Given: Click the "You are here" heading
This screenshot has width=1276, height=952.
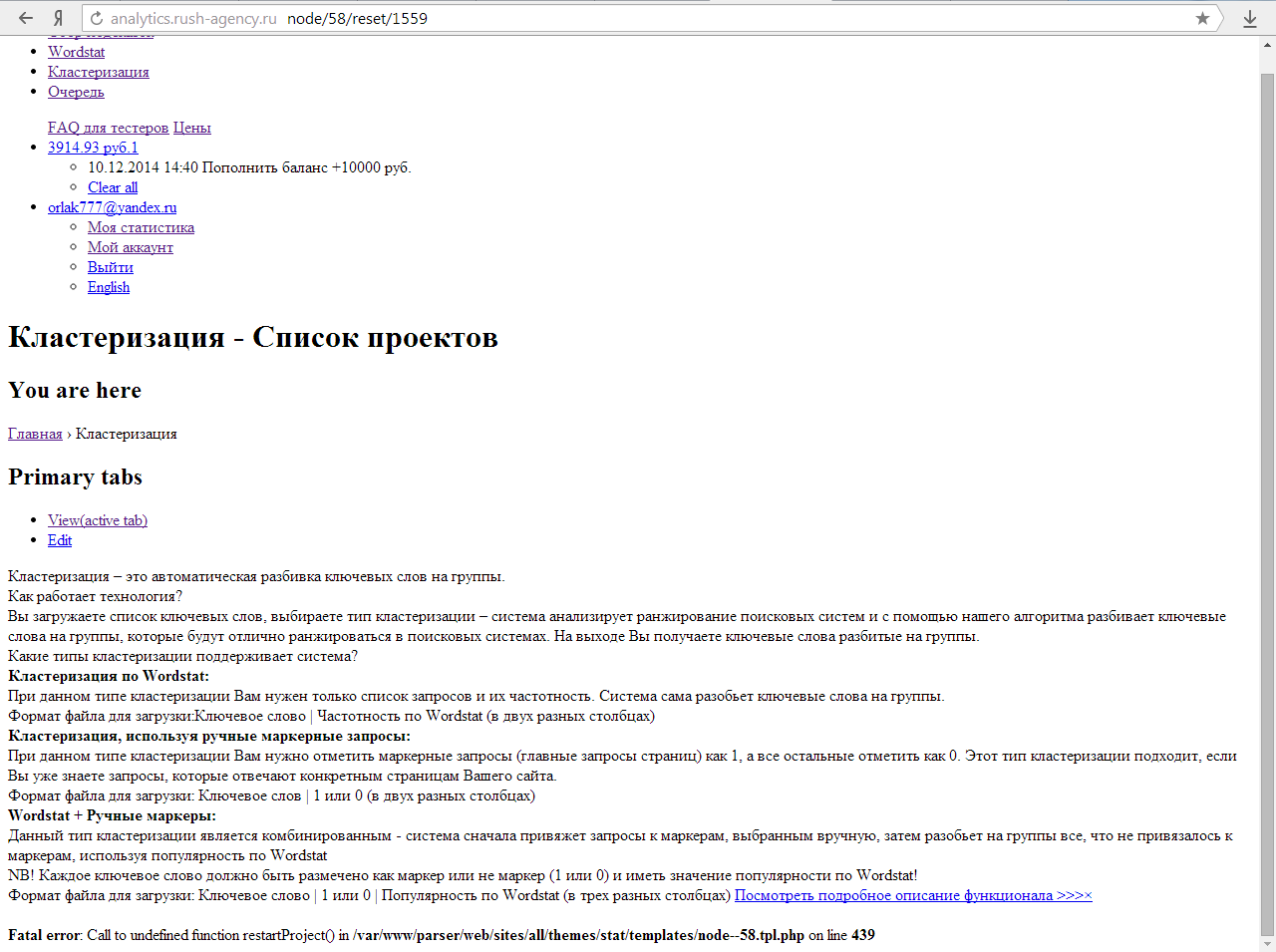Looking at the screenshot, I should tap(75, 390).
